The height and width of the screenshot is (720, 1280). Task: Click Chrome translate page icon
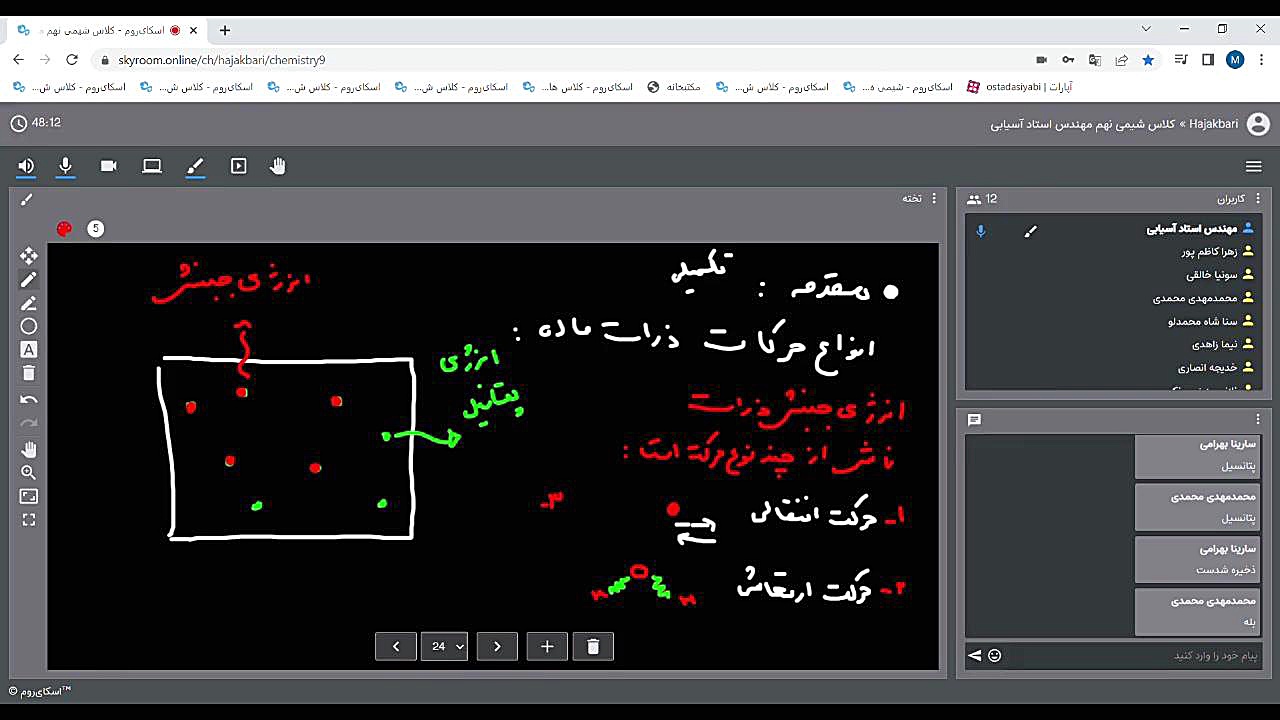(1095, 60)
